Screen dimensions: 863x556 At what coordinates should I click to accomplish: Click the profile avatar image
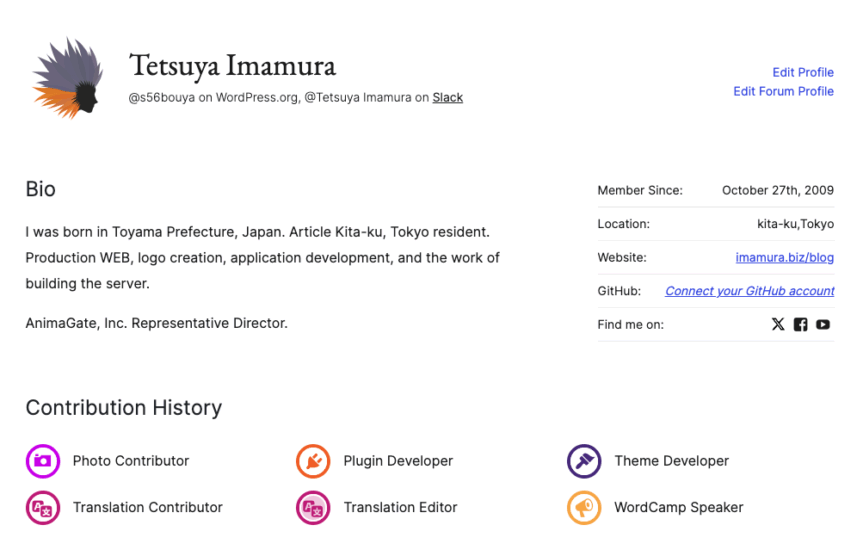click(67, 78)
